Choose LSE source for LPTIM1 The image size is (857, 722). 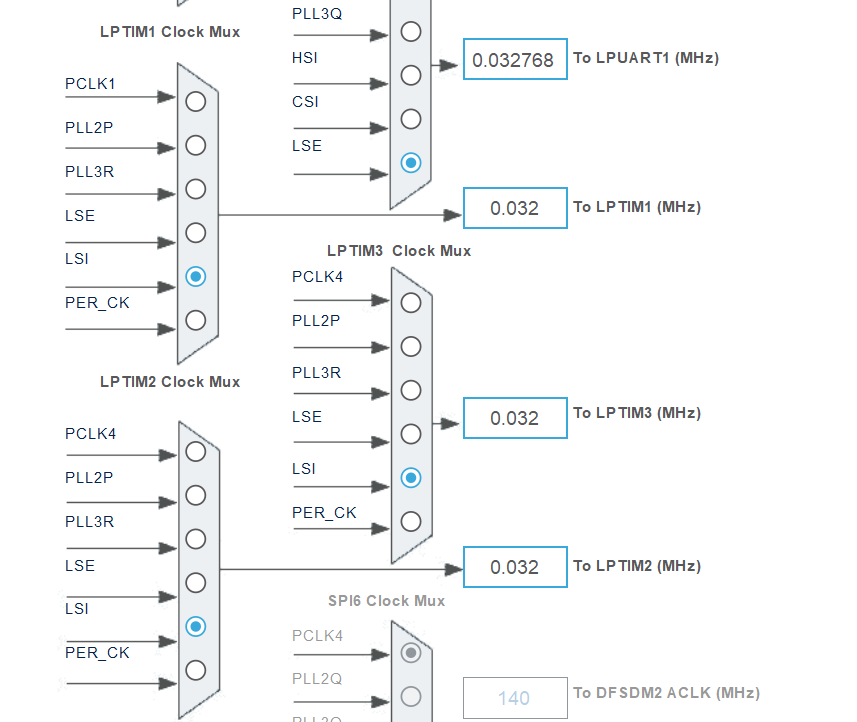tap(195, 232)
